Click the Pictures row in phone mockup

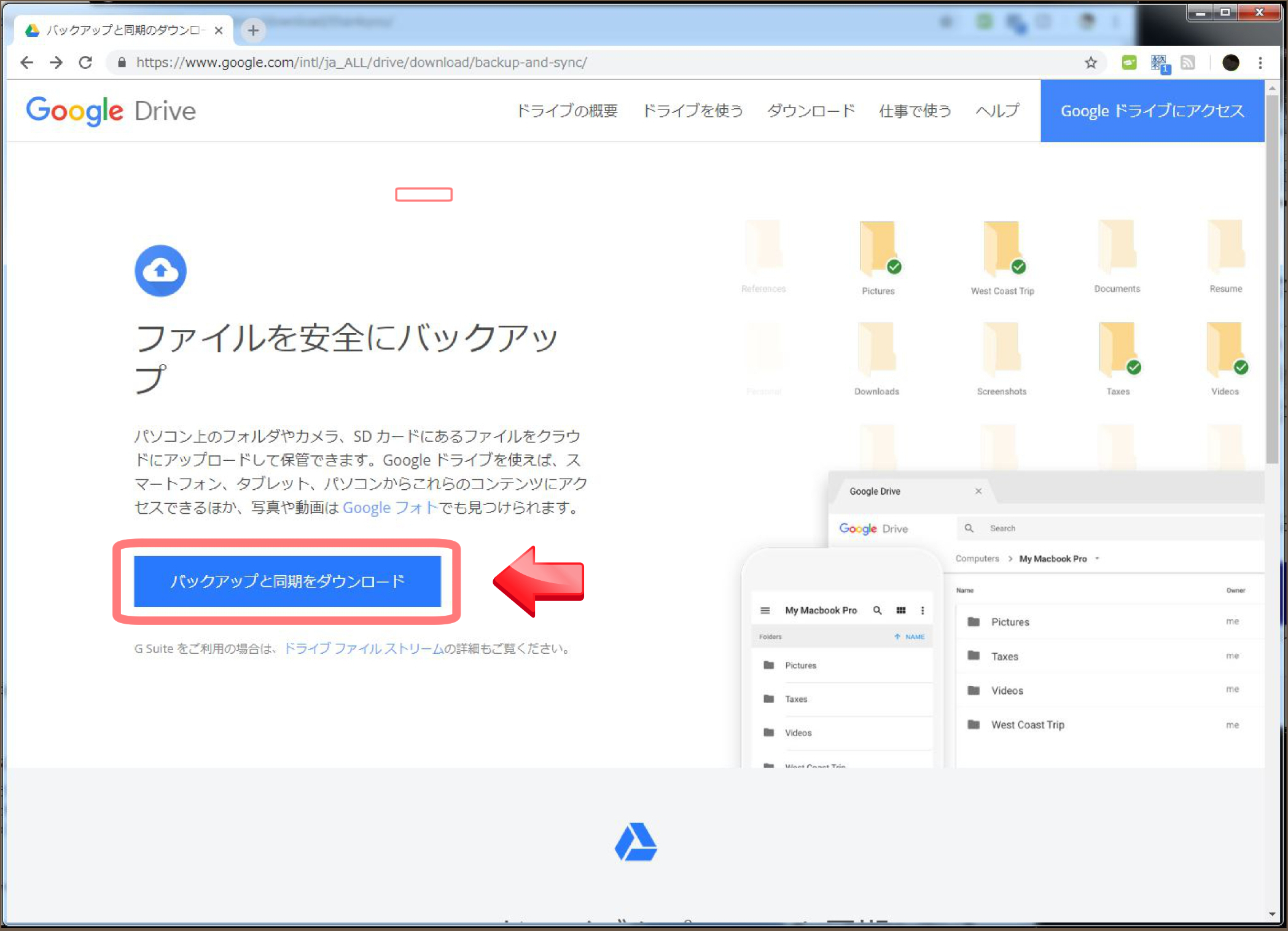pos(842,666)
